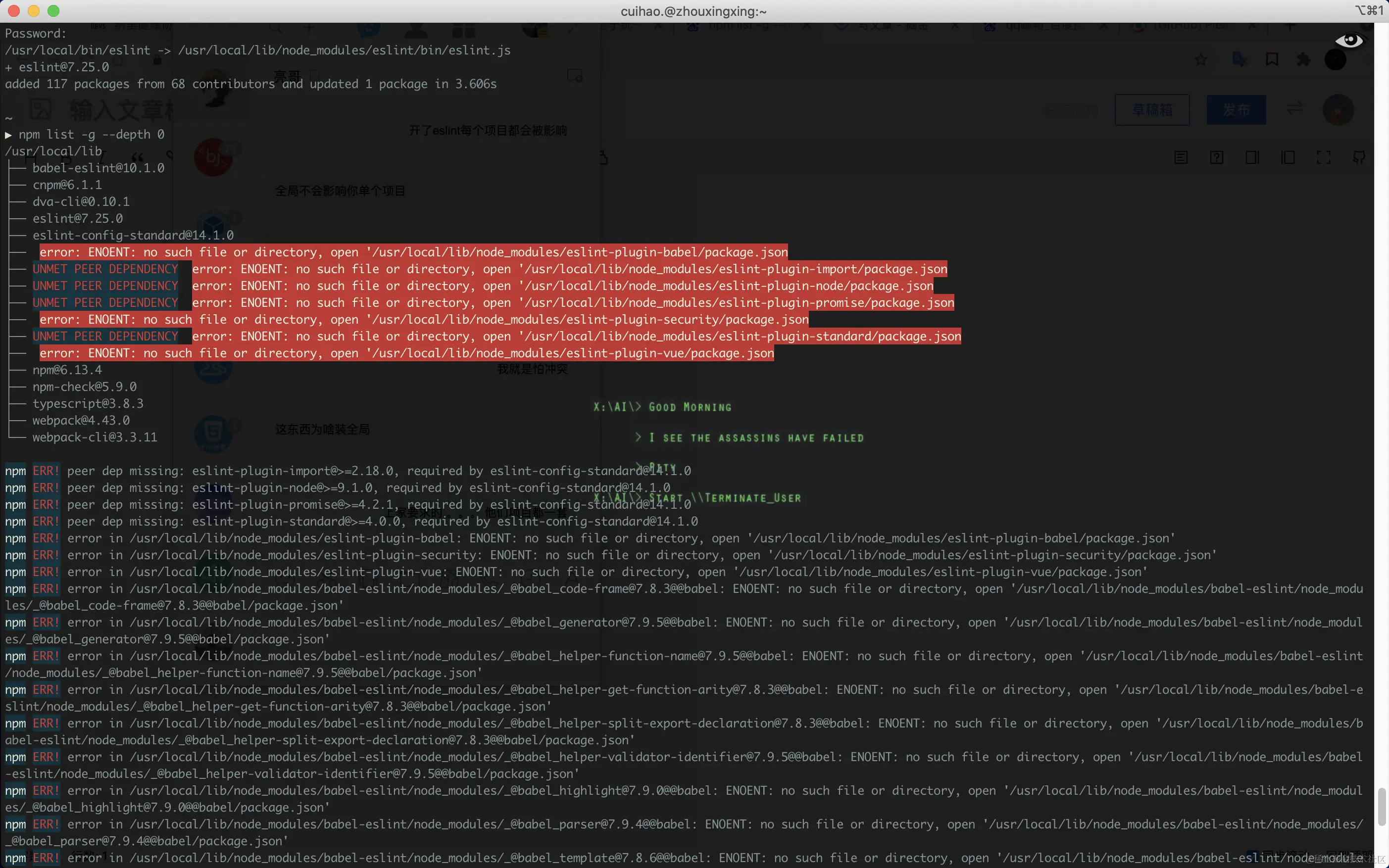The width and height of the screenshot is (1389, 868).
Task: Click the GitHub cat icon in editor toolbar
Action: click(x=1359, y=157)
